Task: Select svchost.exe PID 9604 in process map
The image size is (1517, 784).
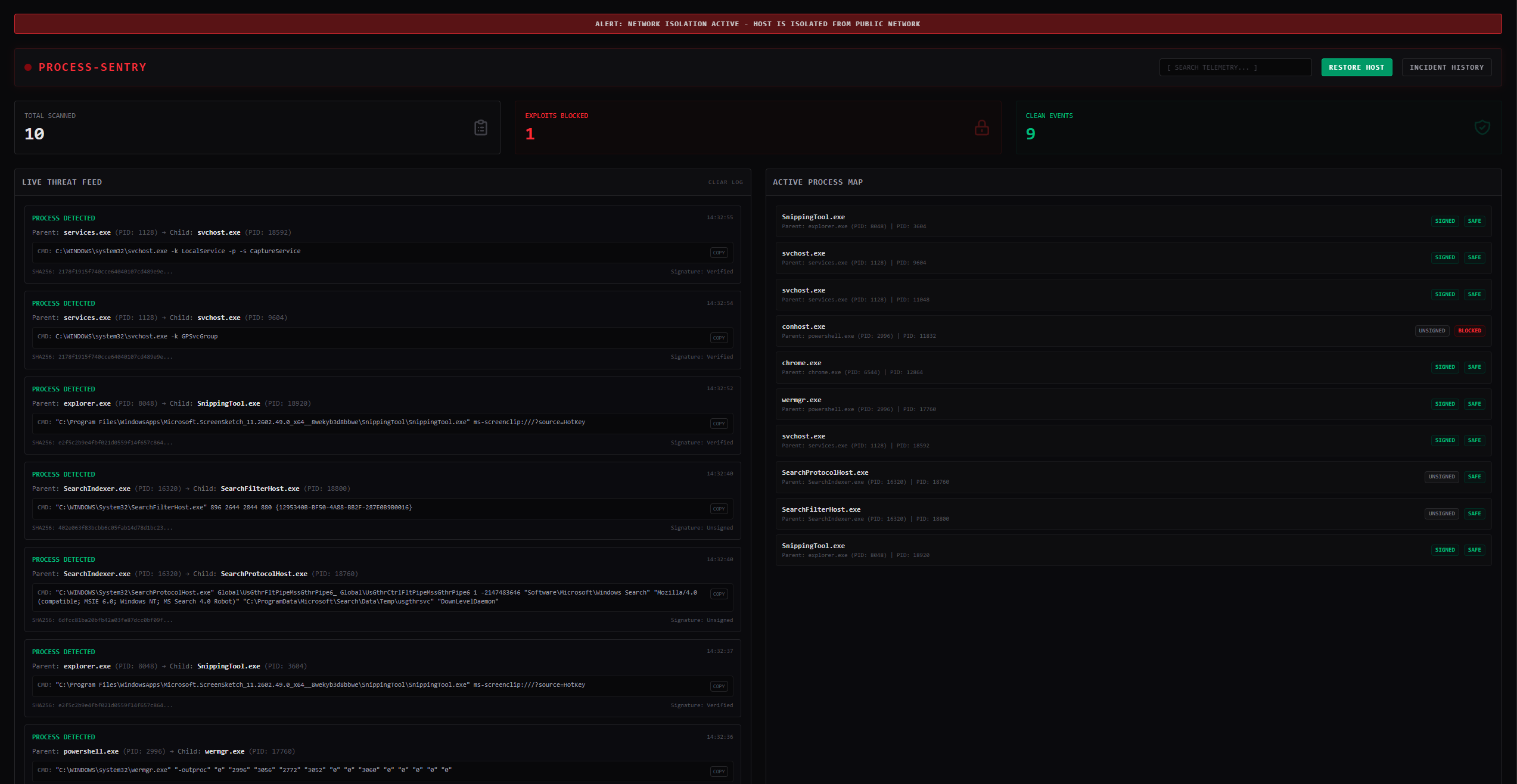Action: click(x=1133, y=257)
